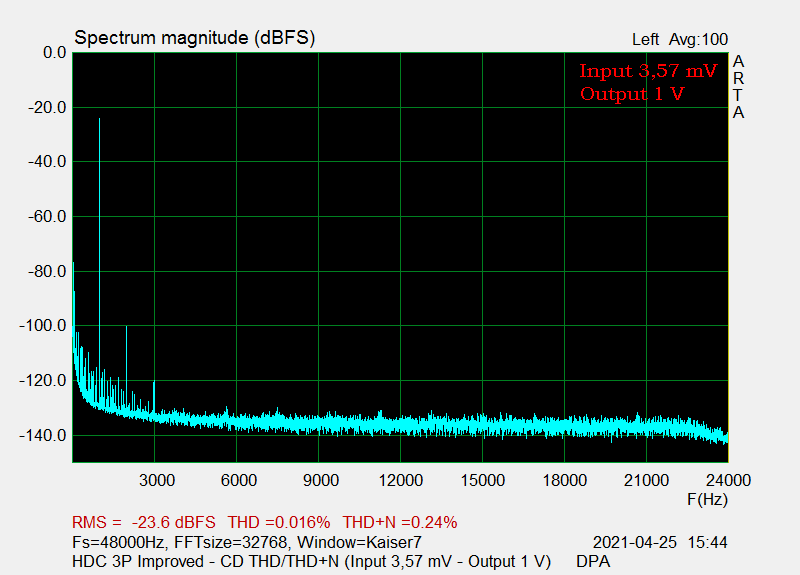Click the third harmonic peak at 3000 Hz
The width and height of the screenshot is (800, 575).
tap(154, 398)
